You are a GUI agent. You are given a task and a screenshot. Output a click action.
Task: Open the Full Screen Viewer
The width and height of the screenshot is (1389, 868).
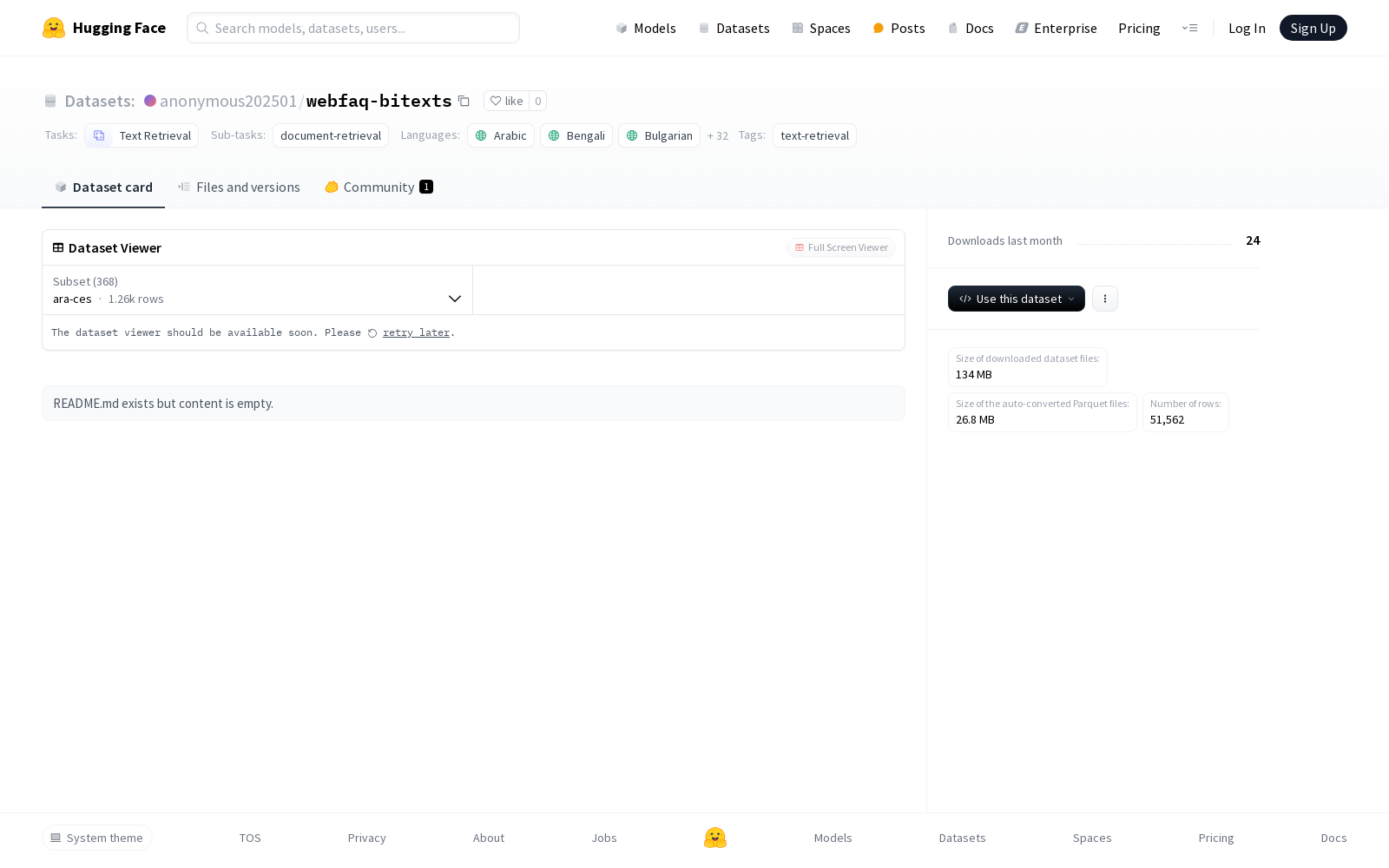(841, 247)
